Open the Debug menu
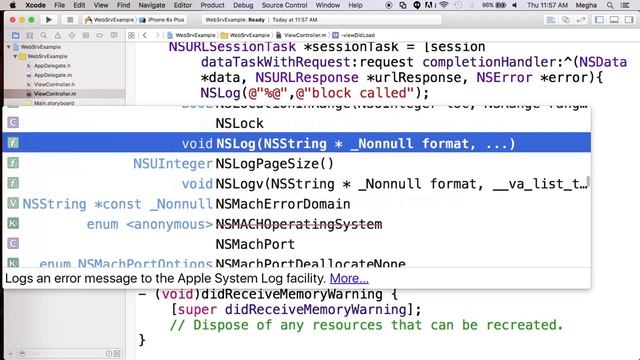Viewport: 640px width, 360px height. [243, 5]
